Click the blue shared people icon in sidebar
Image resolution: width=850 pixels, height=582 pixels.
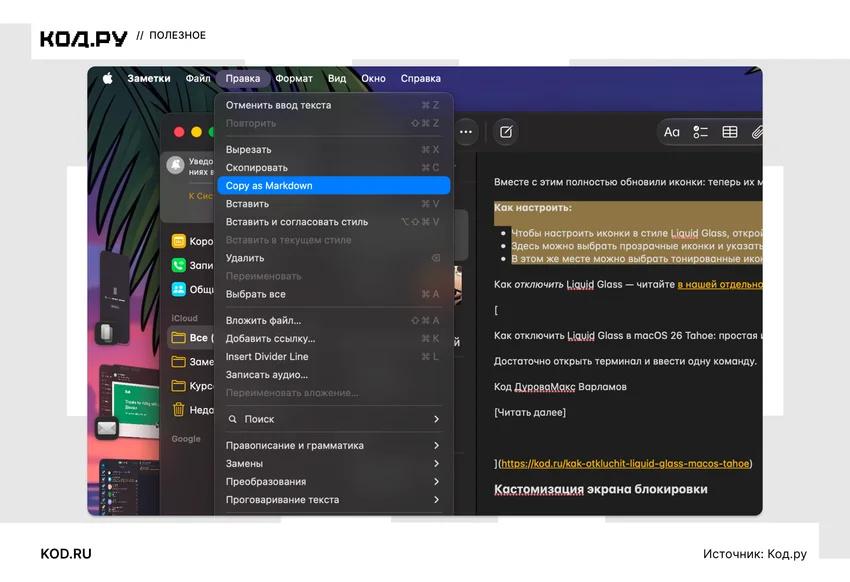pyautogui.click(x=179, y=289)
